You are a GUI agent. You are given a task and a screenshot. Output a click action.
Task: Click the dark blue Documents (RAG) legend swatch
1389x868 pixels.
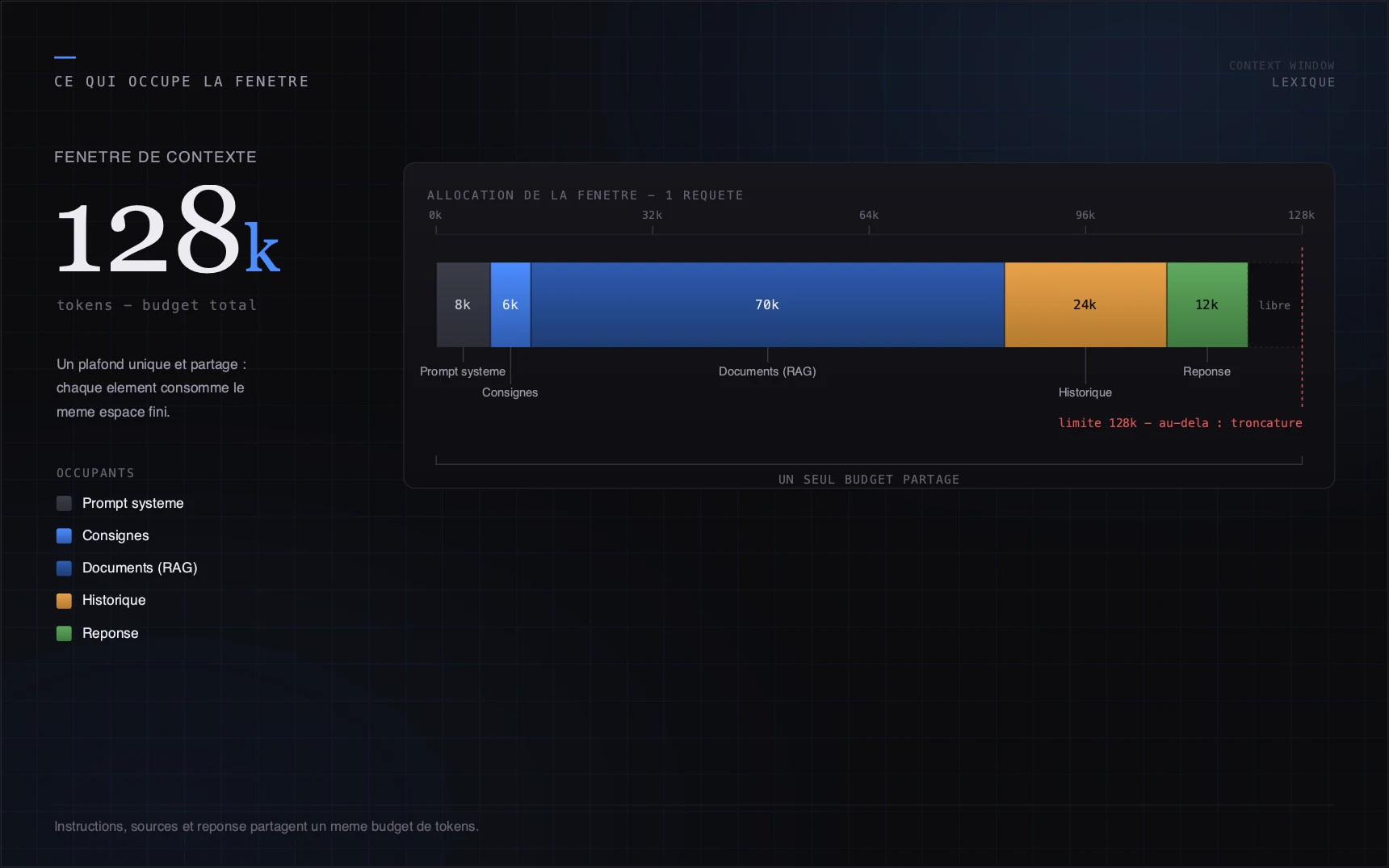pyautogui.click(x=64, y=568)
